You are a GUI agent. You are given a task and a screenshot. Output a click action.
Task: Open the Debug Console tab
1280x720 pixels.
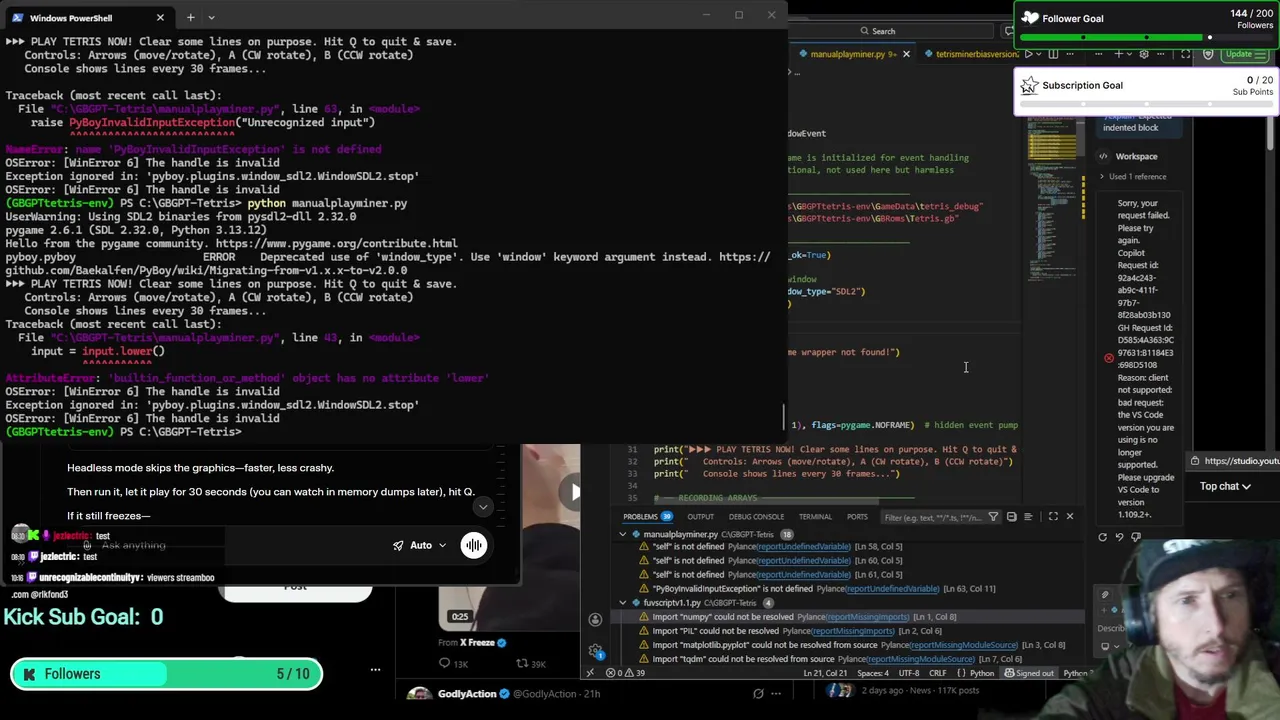tap(756, 517)
